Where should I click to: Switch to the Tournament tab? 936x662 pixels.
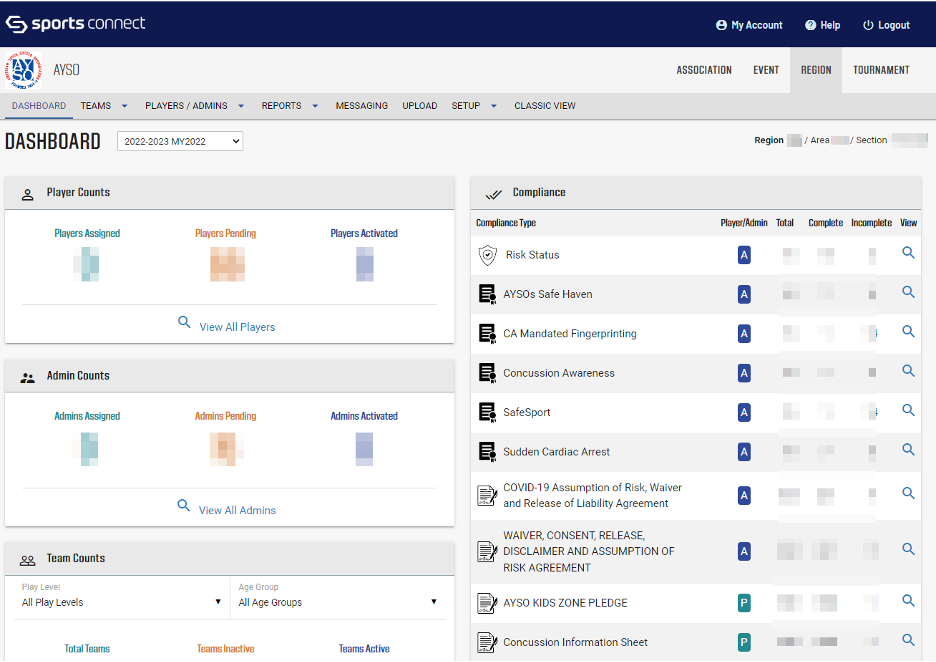[x=880, y=70]
